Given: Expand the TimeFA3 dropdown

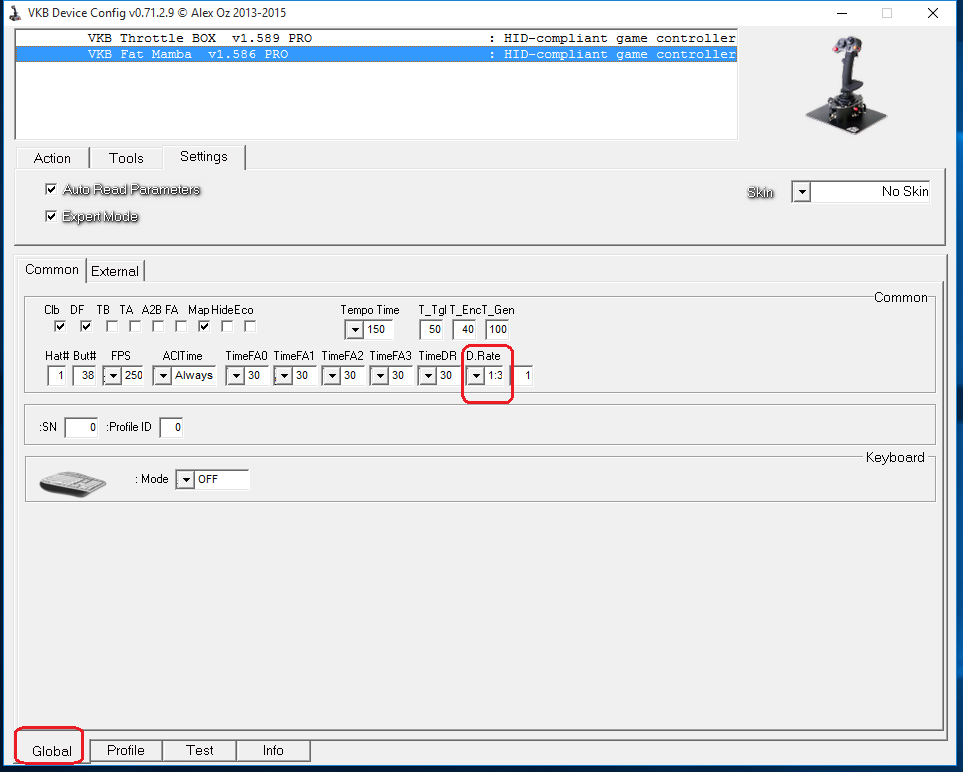Looking at the screenshot, I should [380, 376].
